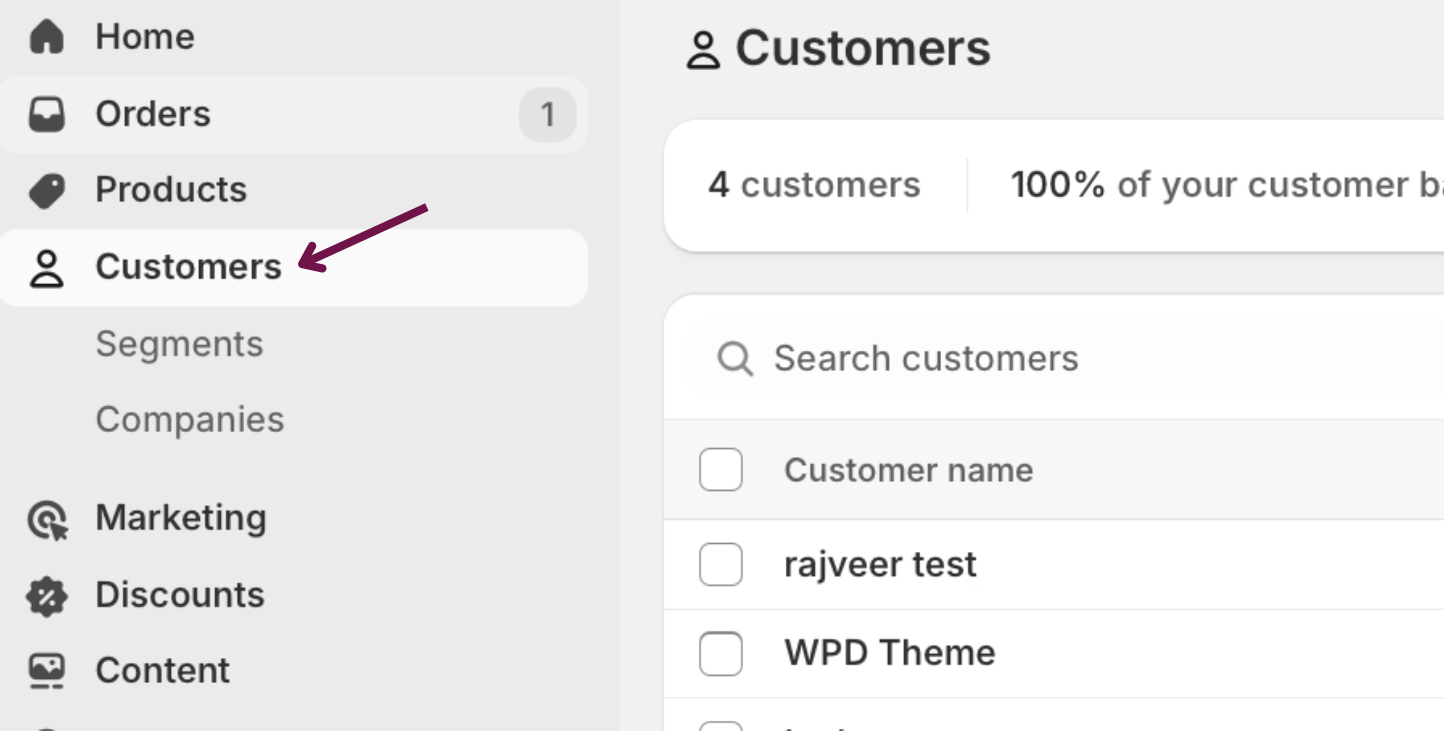Check the box for rajveer test

tap(721, 565)
